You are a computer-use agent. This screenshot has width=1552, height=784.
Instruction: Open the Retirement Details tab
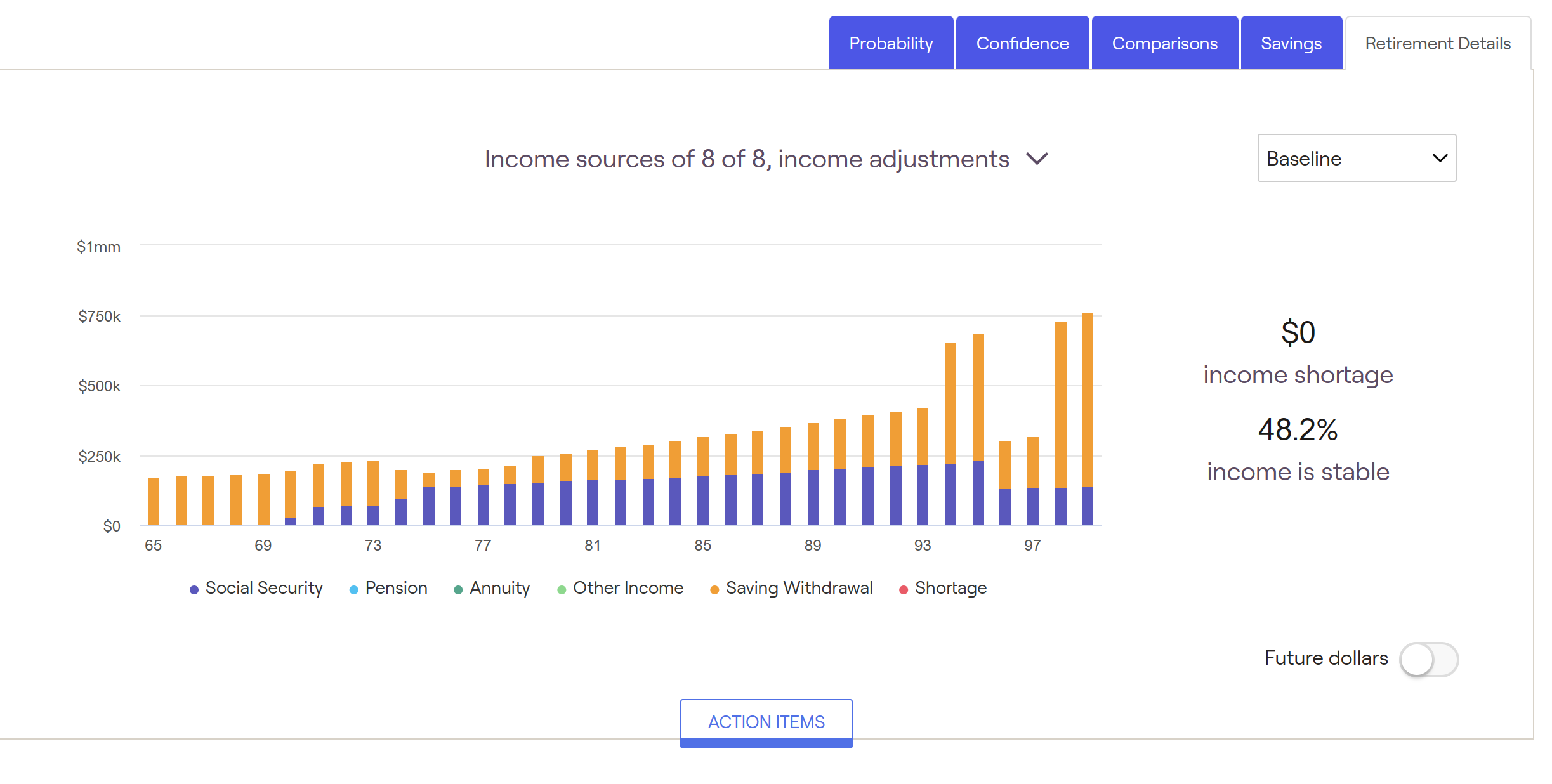[x=1437, y=42]
